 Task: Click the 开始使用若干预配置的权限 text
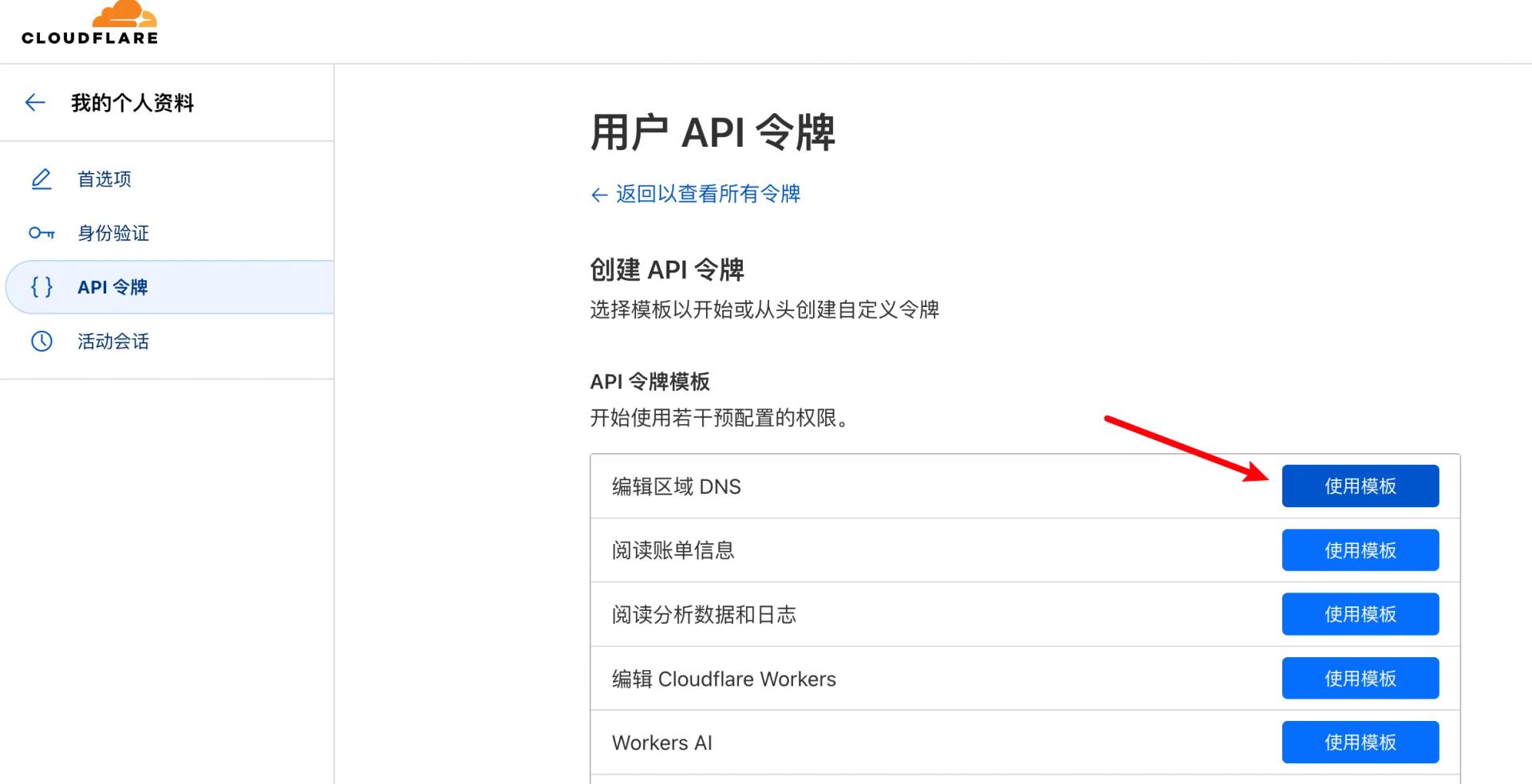[x=719, y=418]
